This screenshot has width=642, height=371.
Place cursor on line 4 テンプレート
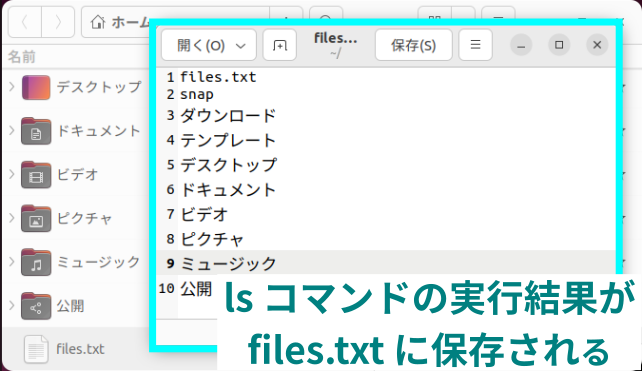228,140
